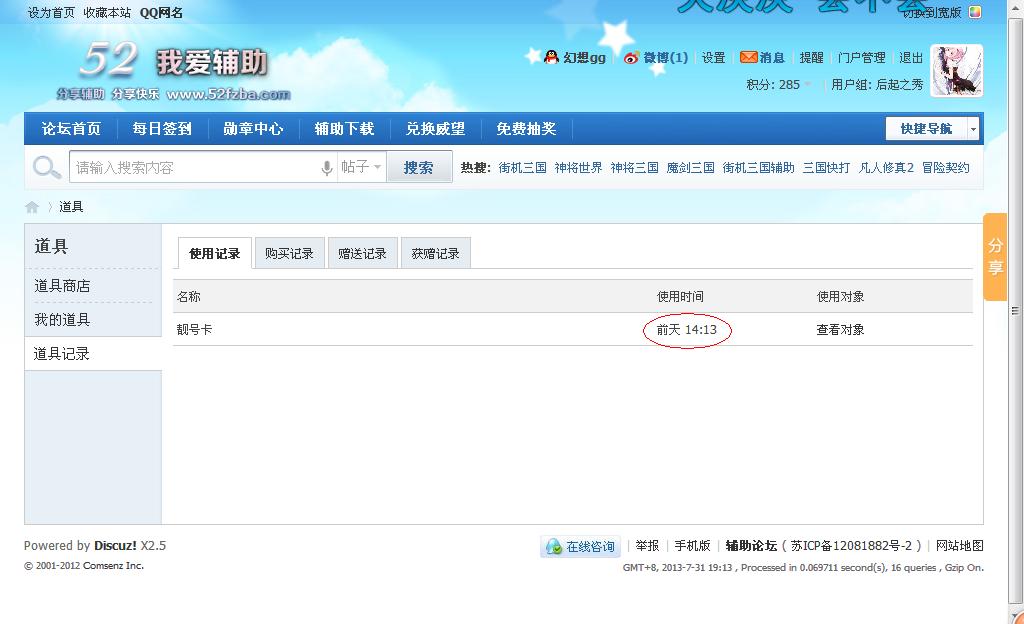Click the 苏ICP备12081882号-2 link
1024x624 pixels.
click(852, 546)
